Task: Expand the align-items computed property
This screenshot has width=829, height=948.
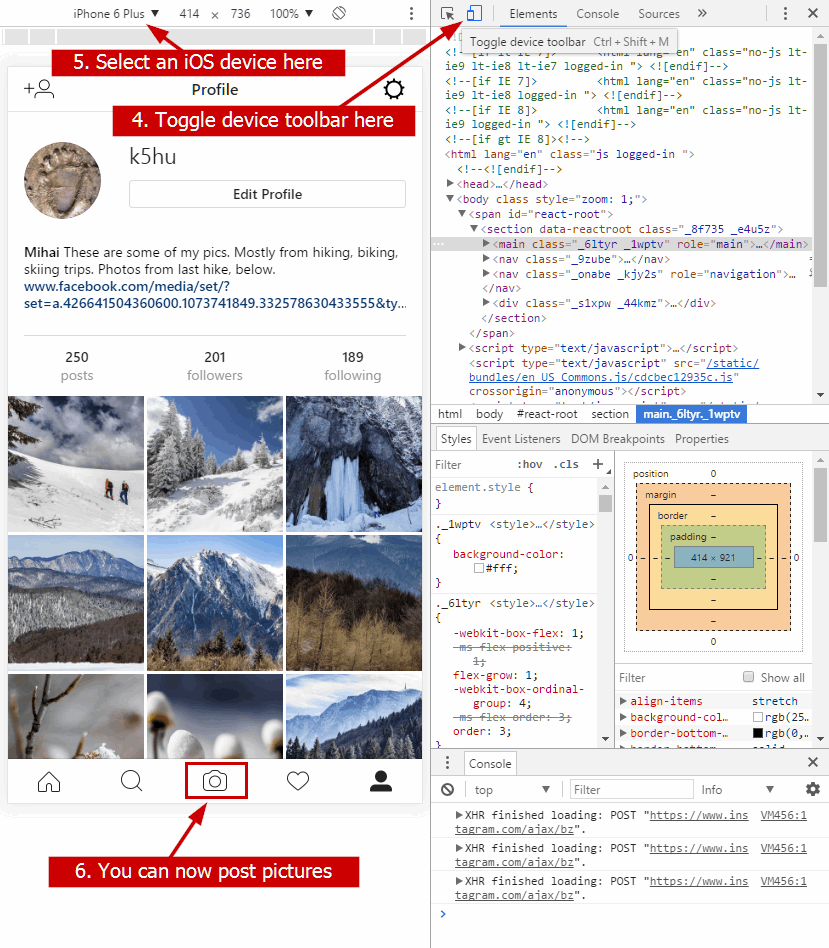Action: pos(623,701)
